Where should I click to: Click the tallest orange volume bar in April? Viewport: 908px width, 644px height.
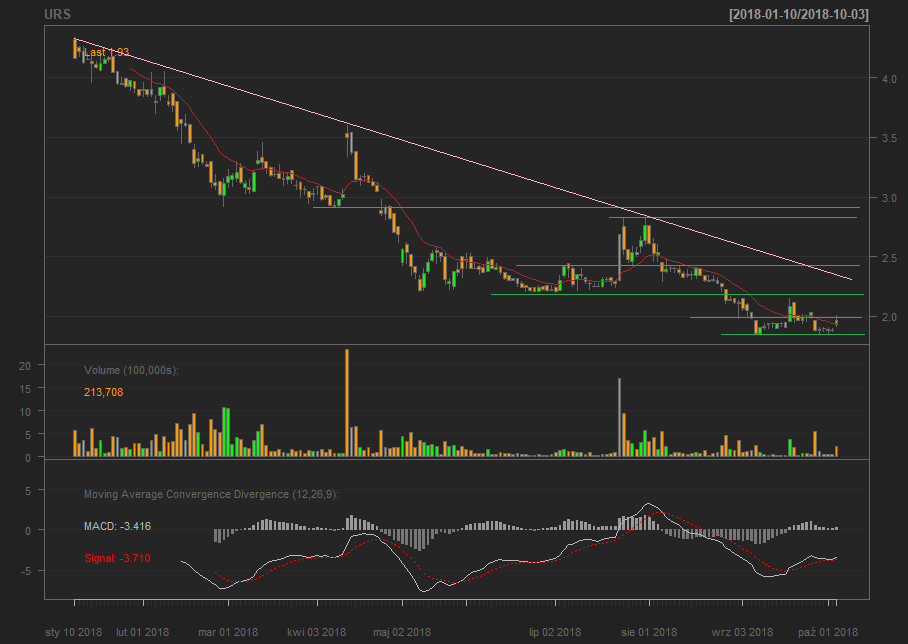tap(347, 402)
